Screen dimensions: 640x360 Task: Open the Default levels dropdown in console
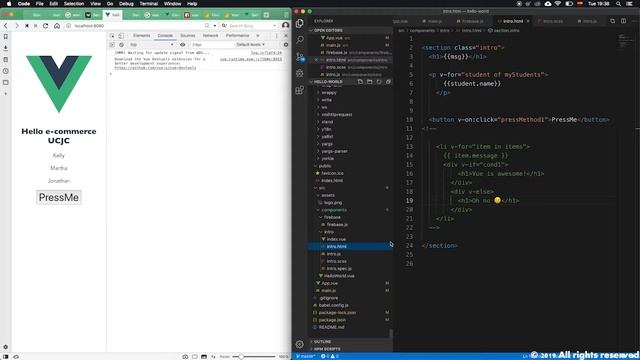(x=250, y=45)
